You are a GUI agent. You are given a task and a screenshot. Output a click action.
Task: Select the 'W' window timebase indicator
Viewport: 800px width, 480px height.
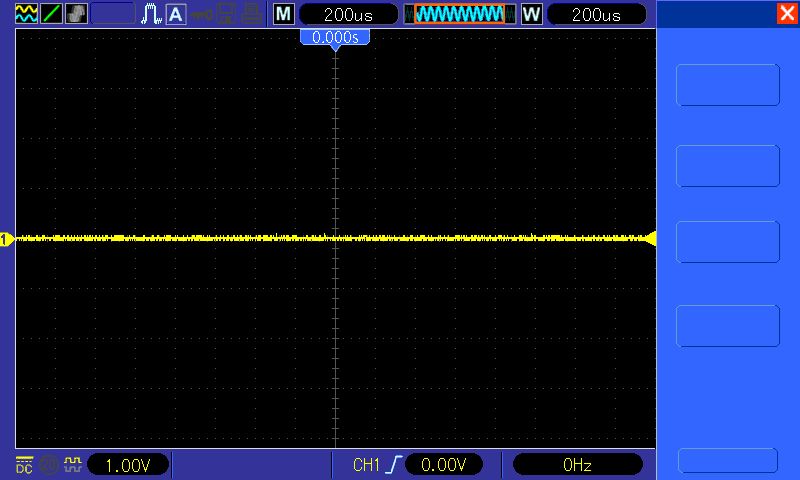pyautogui.click(x=531, y=14)
